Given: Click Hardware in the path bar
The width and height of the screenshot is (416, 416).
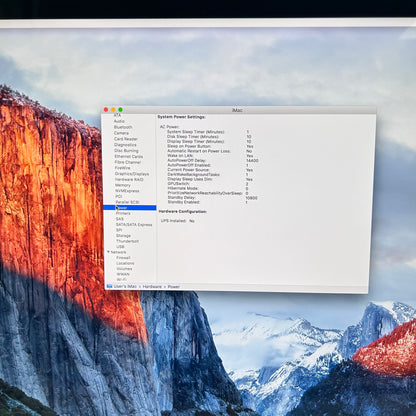Looking at the screenshot, I should point(152,287).
